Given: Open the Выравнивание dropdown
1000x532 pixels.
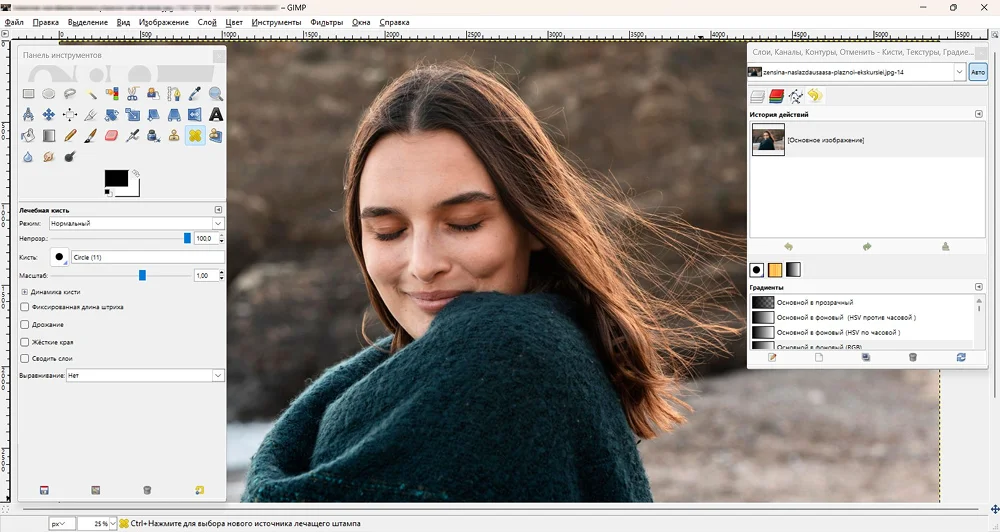Looking at the screenshot, I should pos(144,375).
